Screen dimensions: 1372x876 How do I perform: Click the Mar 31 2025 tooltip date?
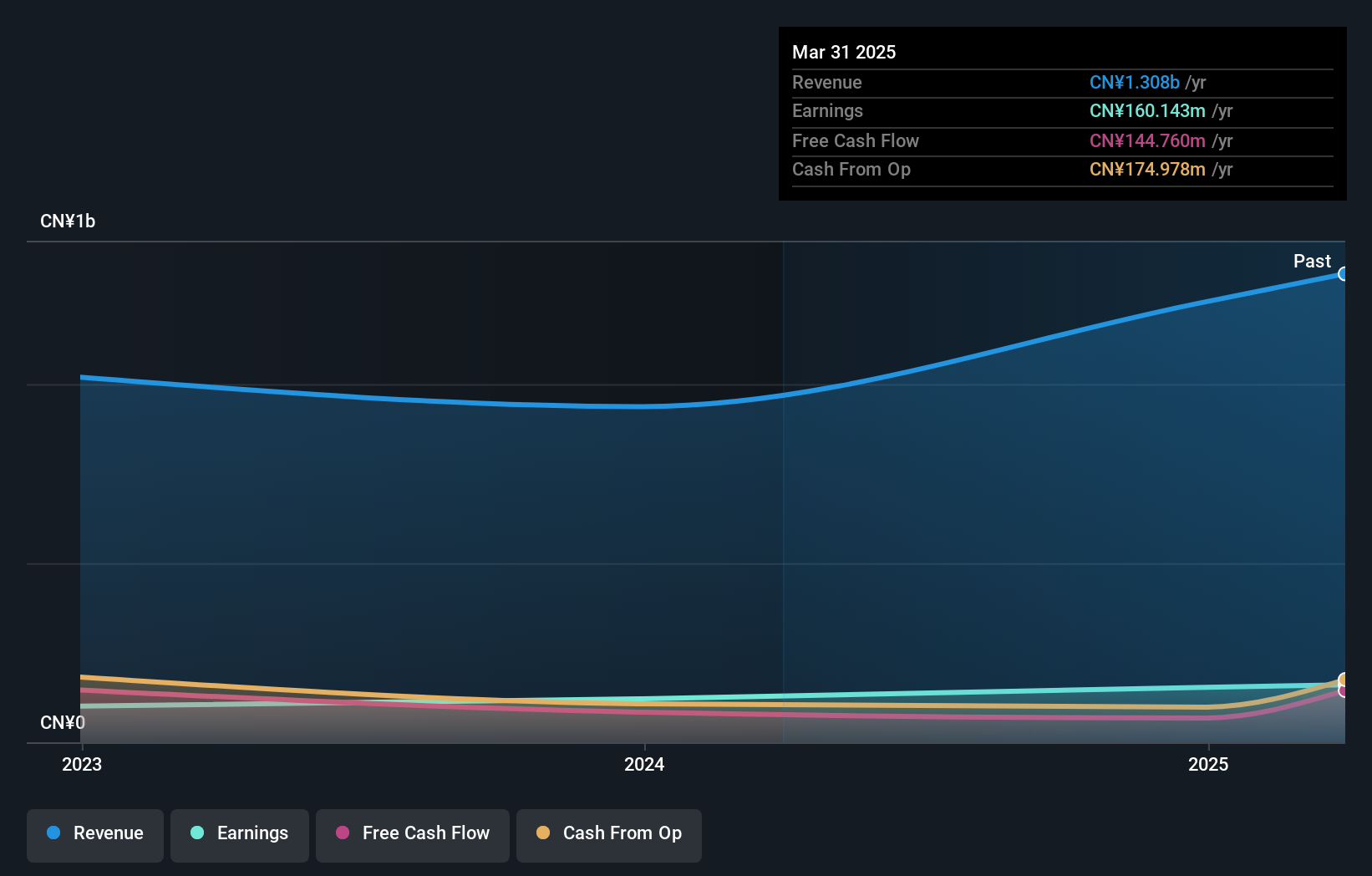[x=844, y=52]
